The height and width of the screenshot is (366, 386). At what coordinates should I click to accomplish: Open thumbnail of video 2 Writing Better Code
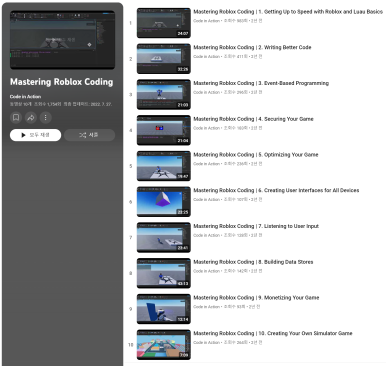(164, 59)
